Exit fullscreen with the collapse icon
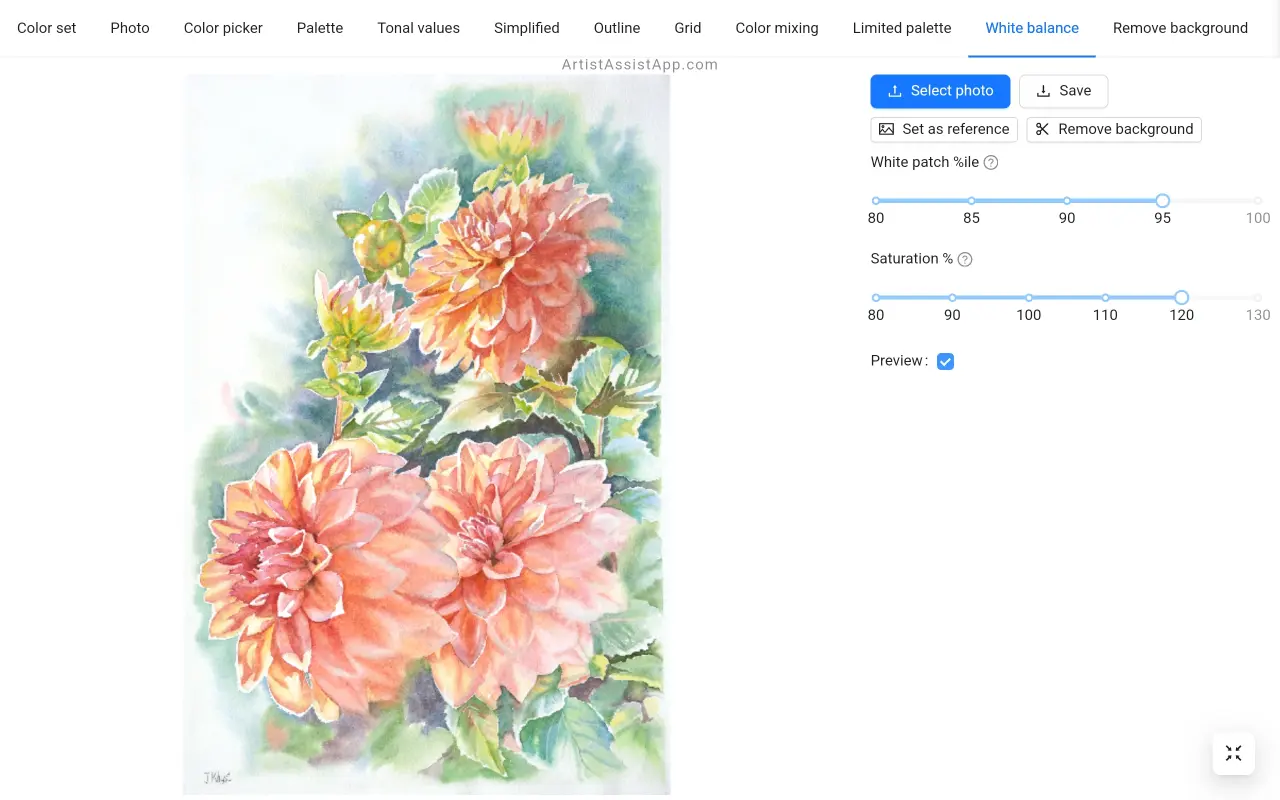 (1234, 754)
